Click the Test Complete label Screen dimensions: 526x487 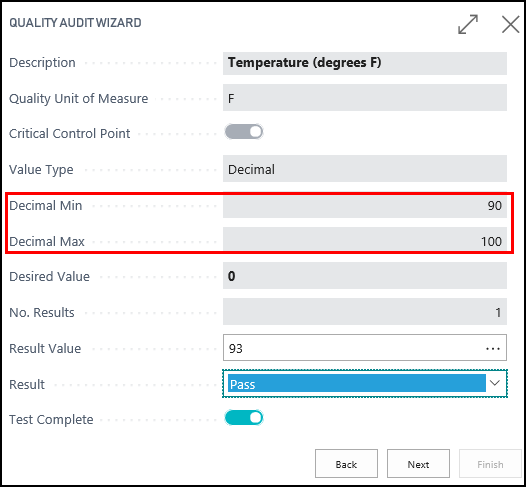click(51, 420)
